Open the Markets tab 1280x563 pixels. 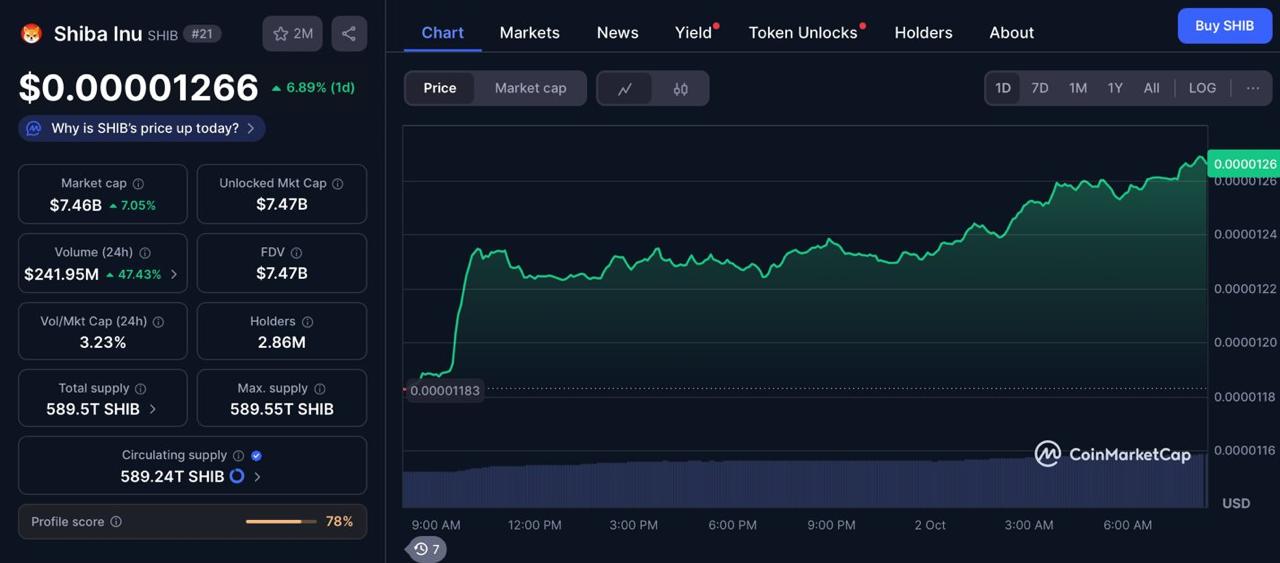(529, 33)
